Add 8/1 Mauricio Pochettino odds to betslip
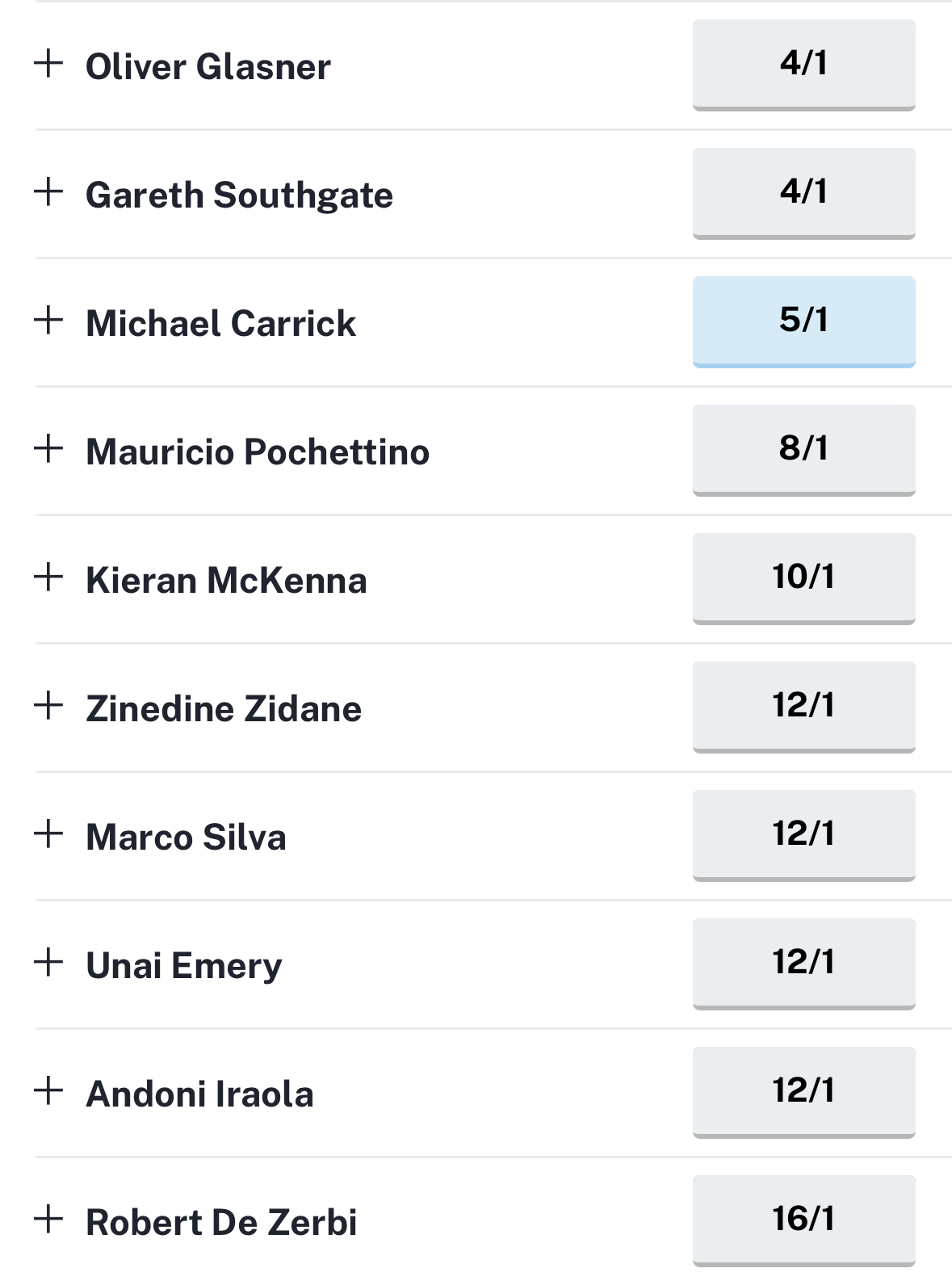Screen dimensions: 952x1281 point(803,450)
